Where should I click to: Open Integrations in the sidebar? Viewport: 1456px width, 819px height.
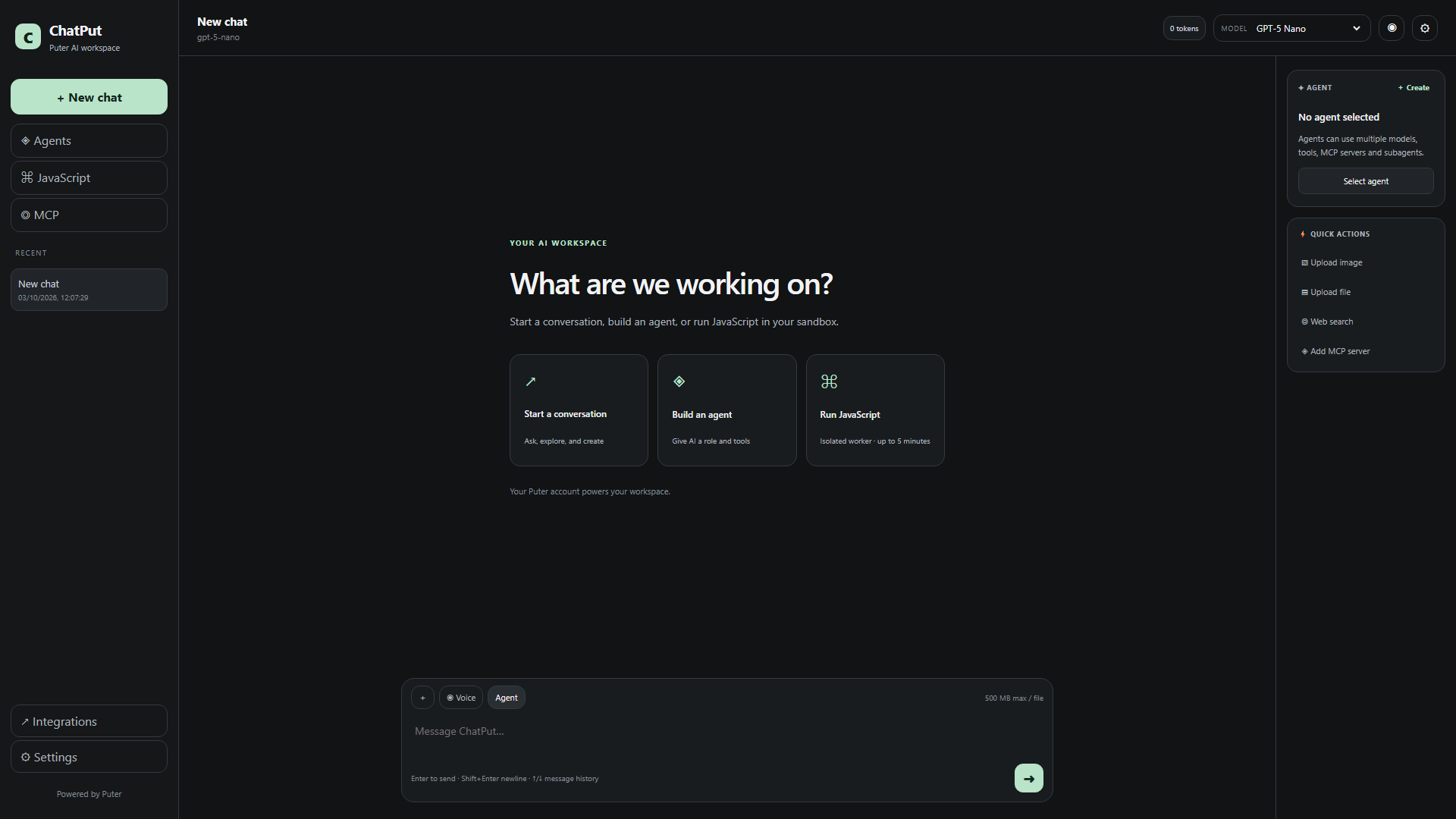coord(89,721)
